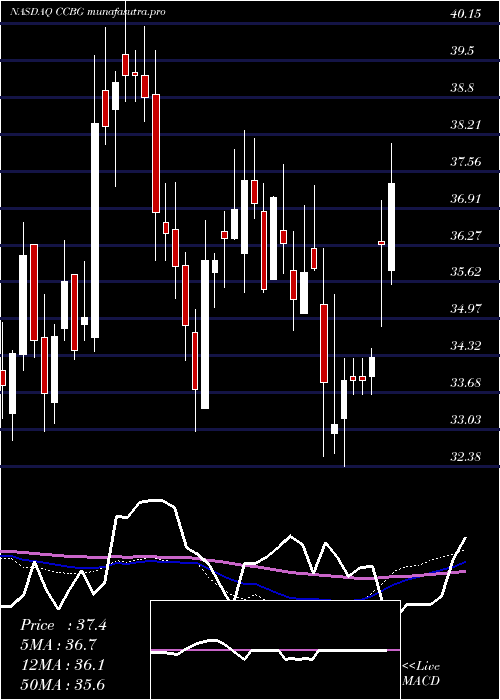Click the 37.56 price axis label

coord(465,162)
